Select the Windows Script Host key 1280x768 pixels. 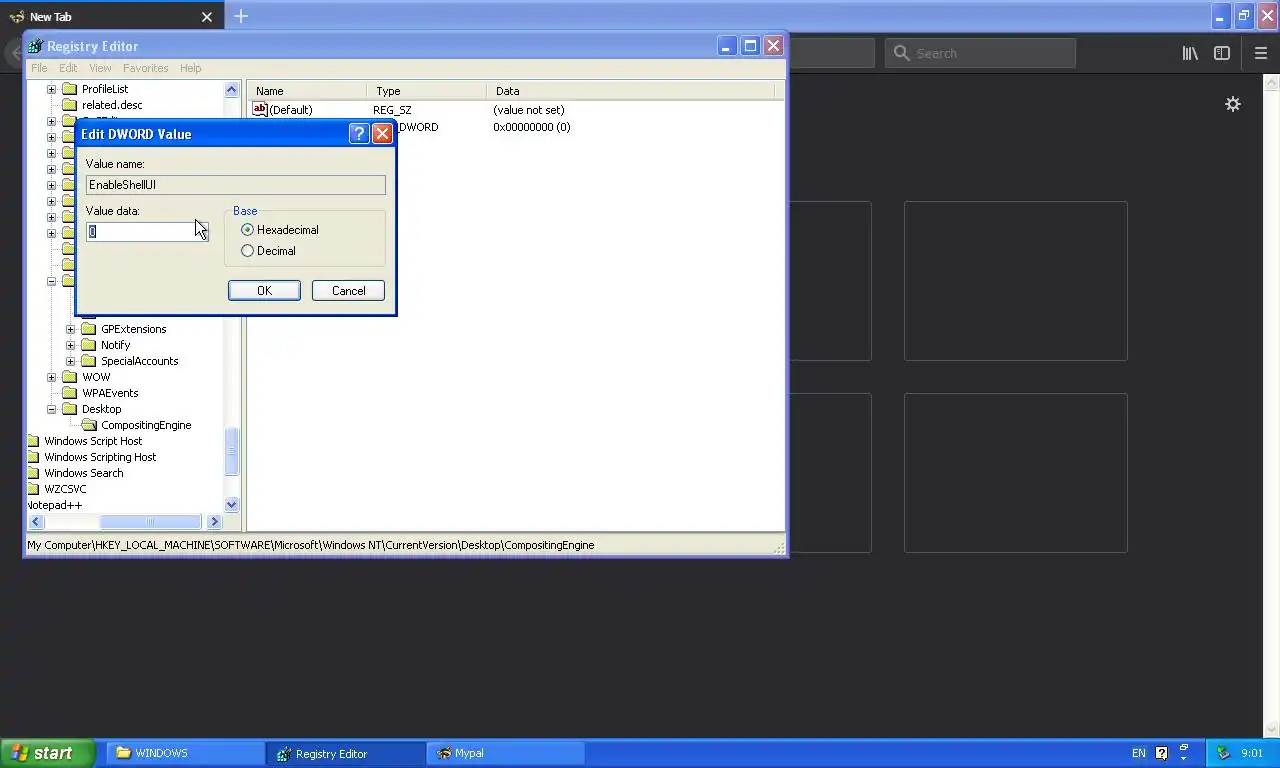[93, 441]
